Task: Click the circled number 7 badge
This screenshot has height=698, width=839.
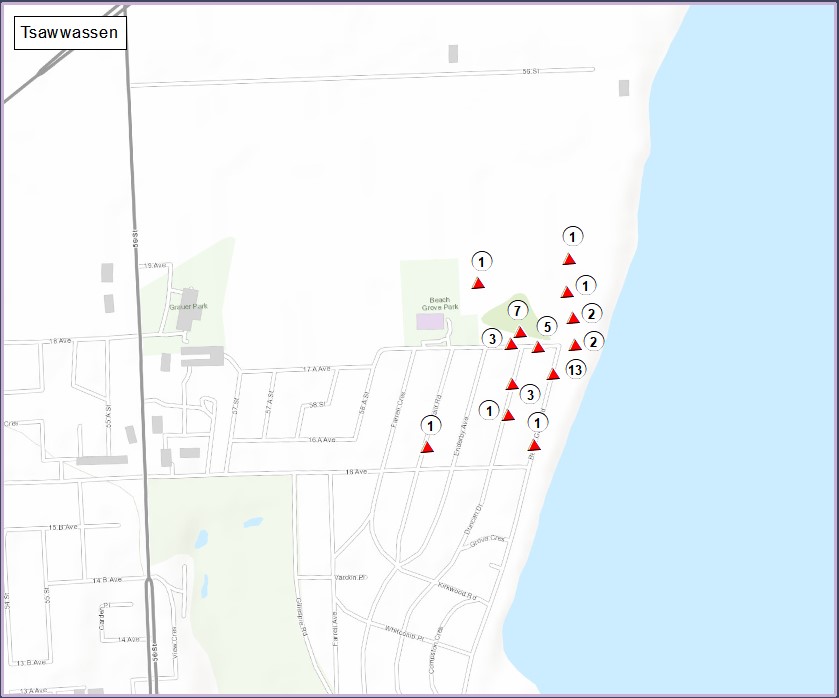Action: 517,310
